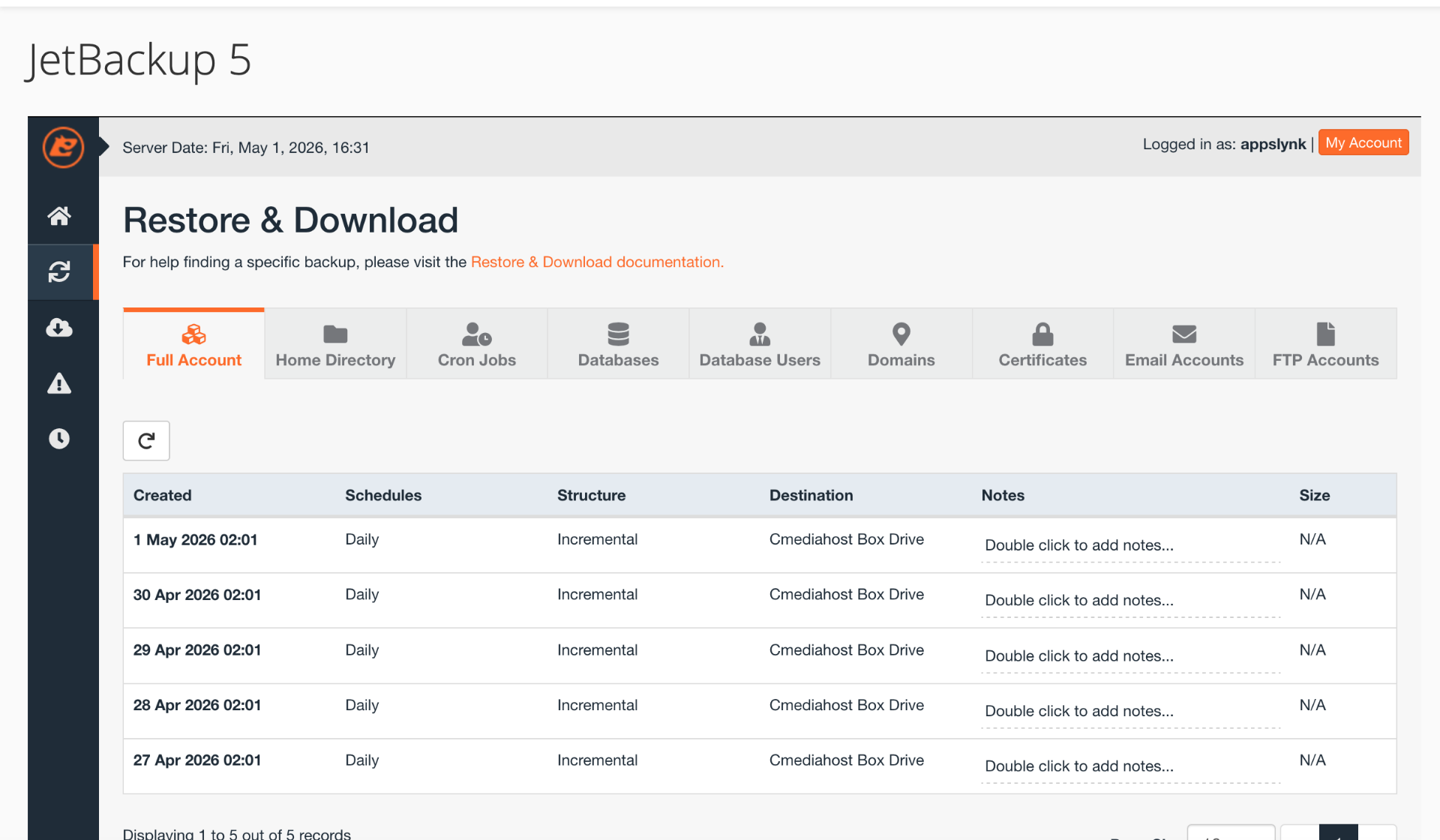Click Cmediahost Box Drive in the 29 Apr row
The image size is (1440, 840).
[x=847, y=649]
